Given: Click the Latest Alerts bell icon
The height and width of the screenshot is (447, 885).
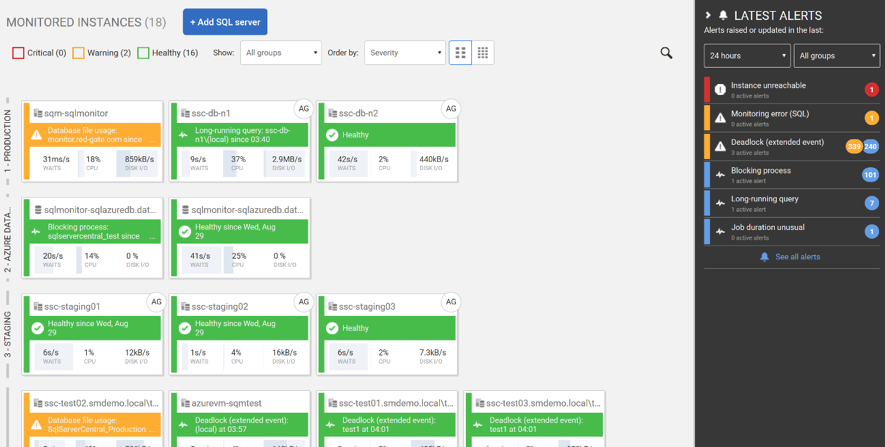Looking at the screenshot, I should [723, 16].
